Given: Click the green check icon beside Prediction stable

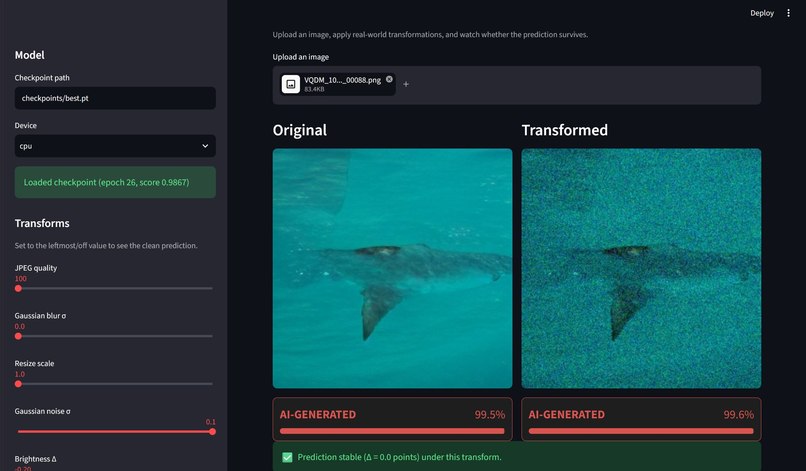Looking at the screenshot, I should (x=287, y=457).
